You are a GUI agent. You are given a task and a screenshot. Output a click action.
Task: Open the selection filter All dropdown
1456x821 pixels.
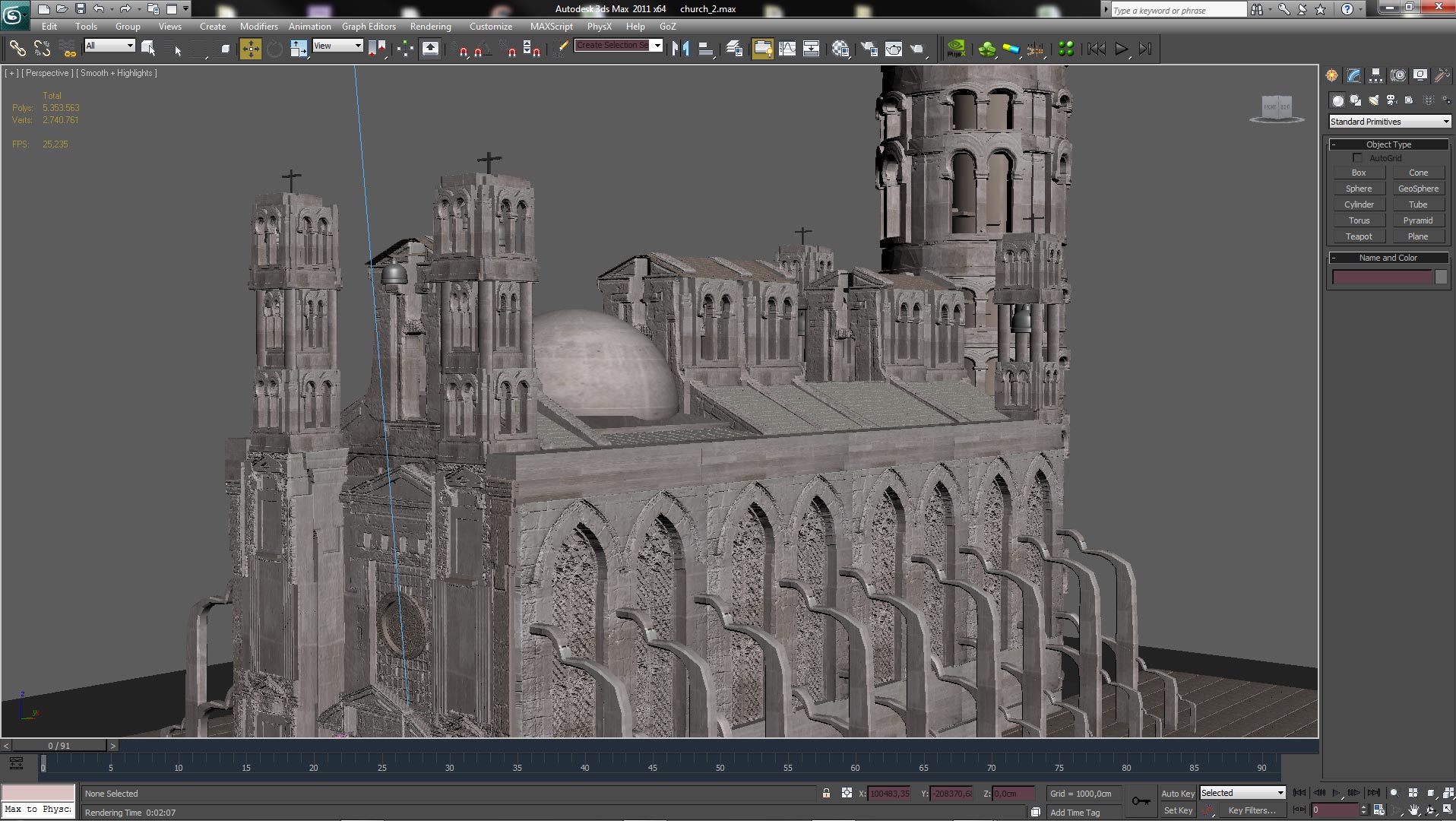tap(109, 46)
